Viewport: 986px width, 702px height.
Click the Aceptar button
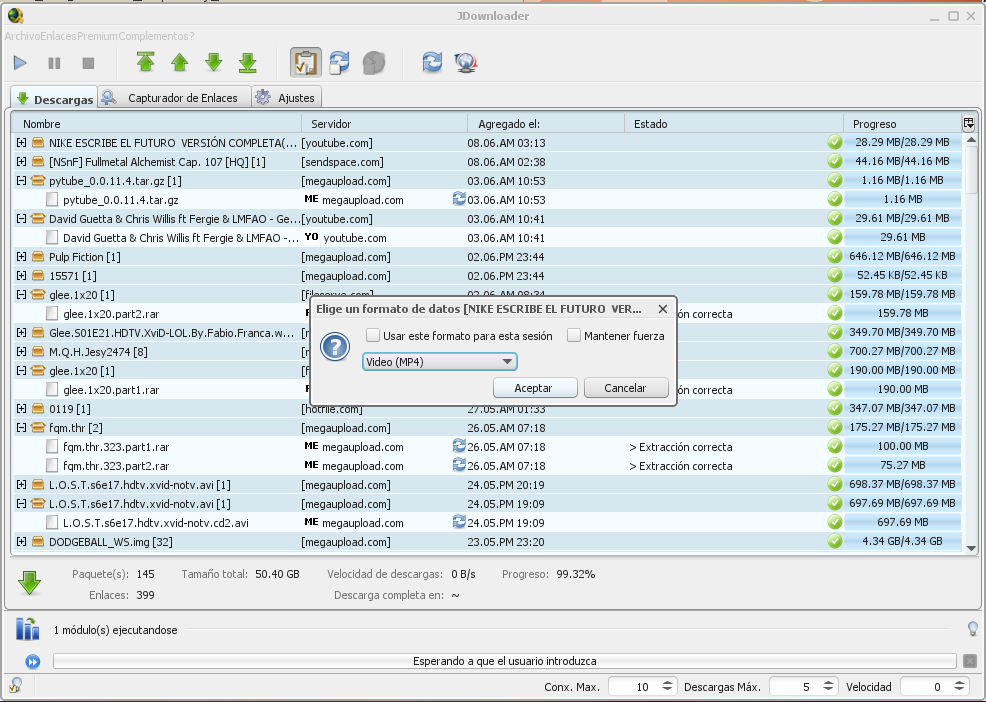[535, 388]
